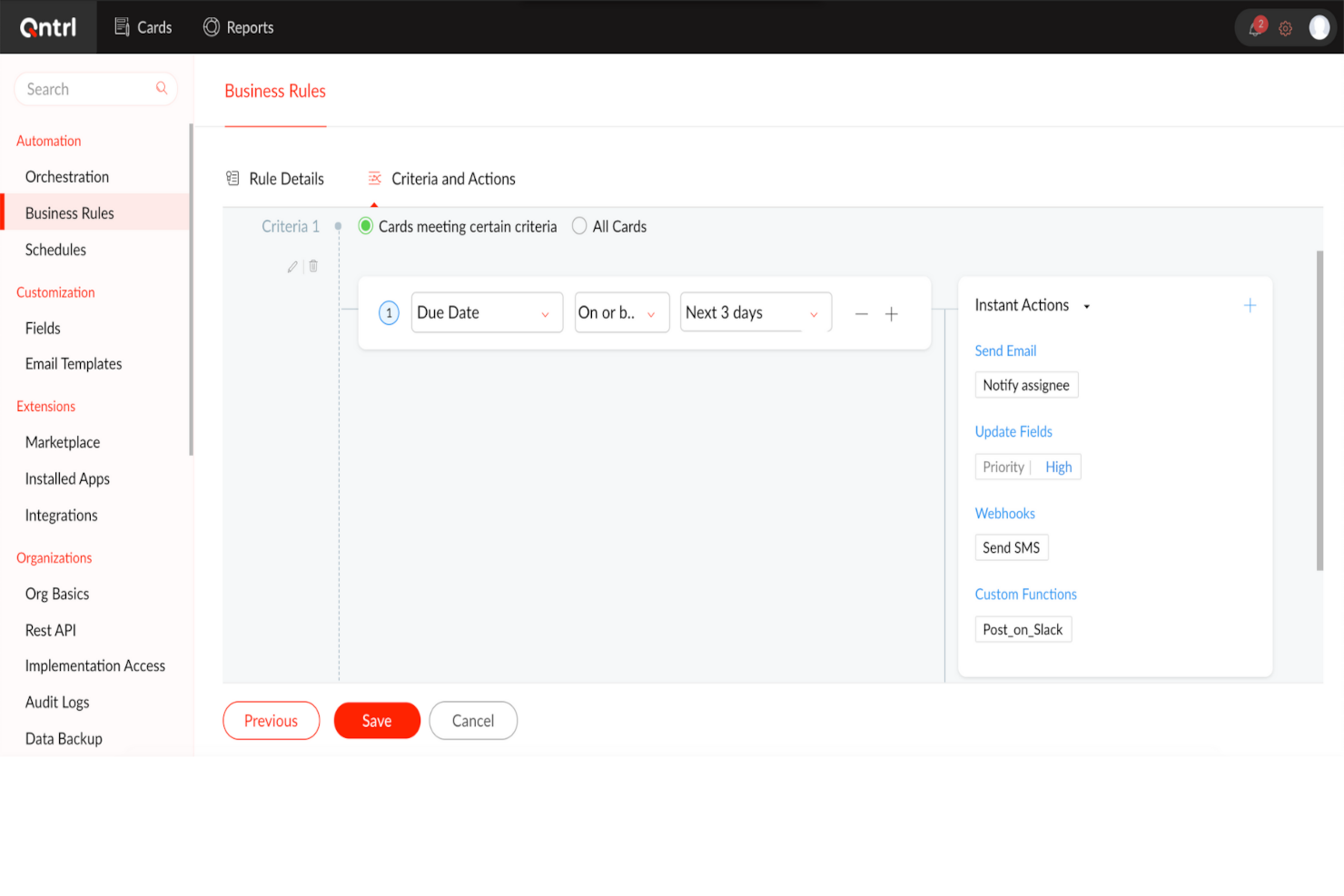The width and height of the screenshot is (1344, 896).
Task: Delete Criteria 1 with trash icon
Action: 313,266
